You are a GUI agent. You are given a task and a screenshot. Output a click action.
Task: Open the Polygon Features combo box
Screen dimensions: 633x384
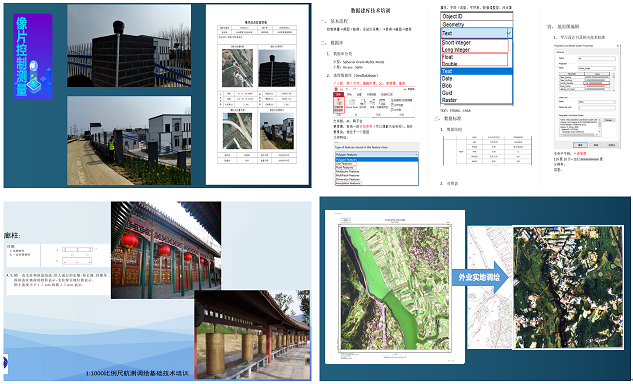point(376,155)
